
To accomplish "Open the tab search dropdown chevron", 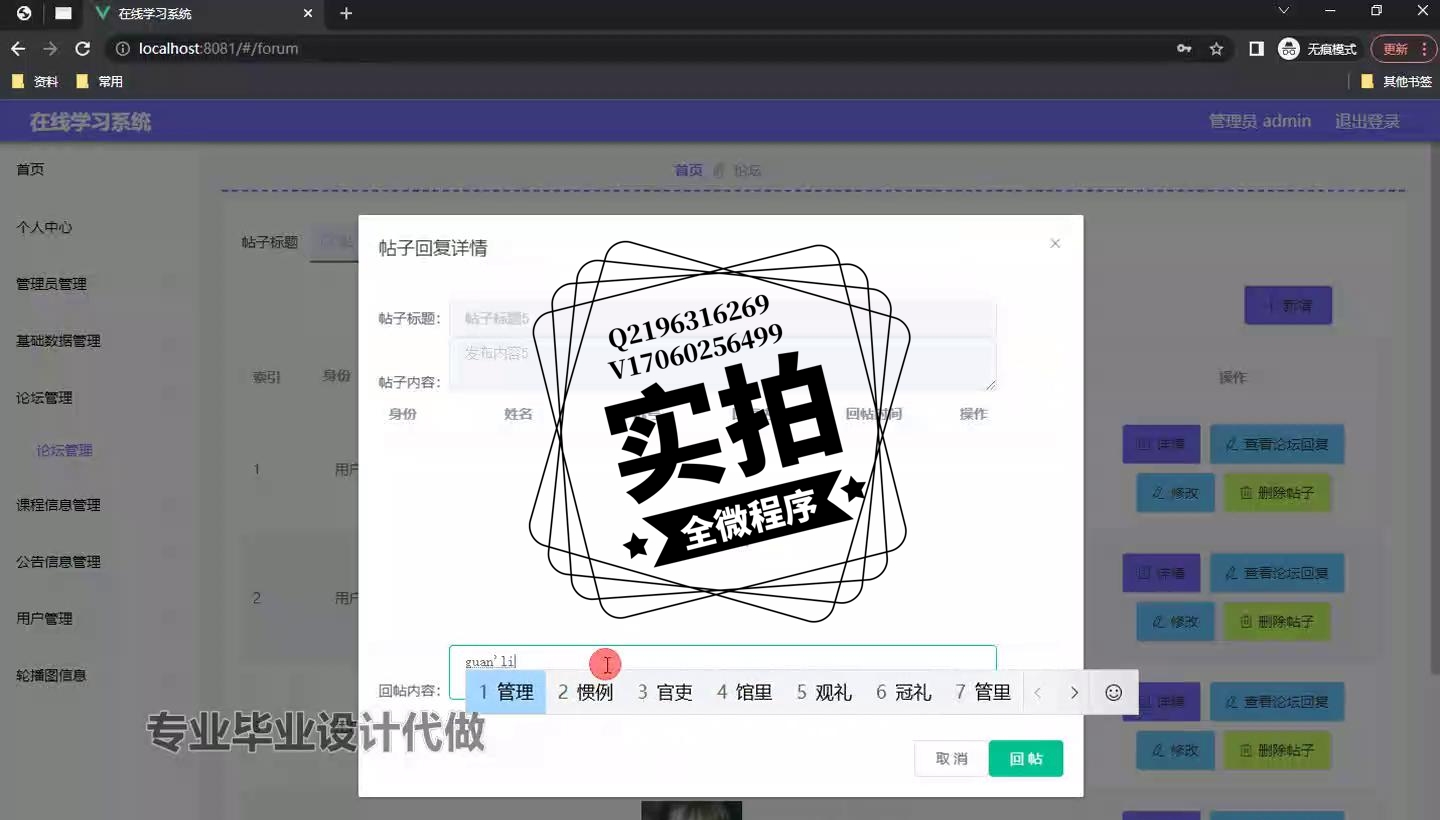I will [1284, 11].
